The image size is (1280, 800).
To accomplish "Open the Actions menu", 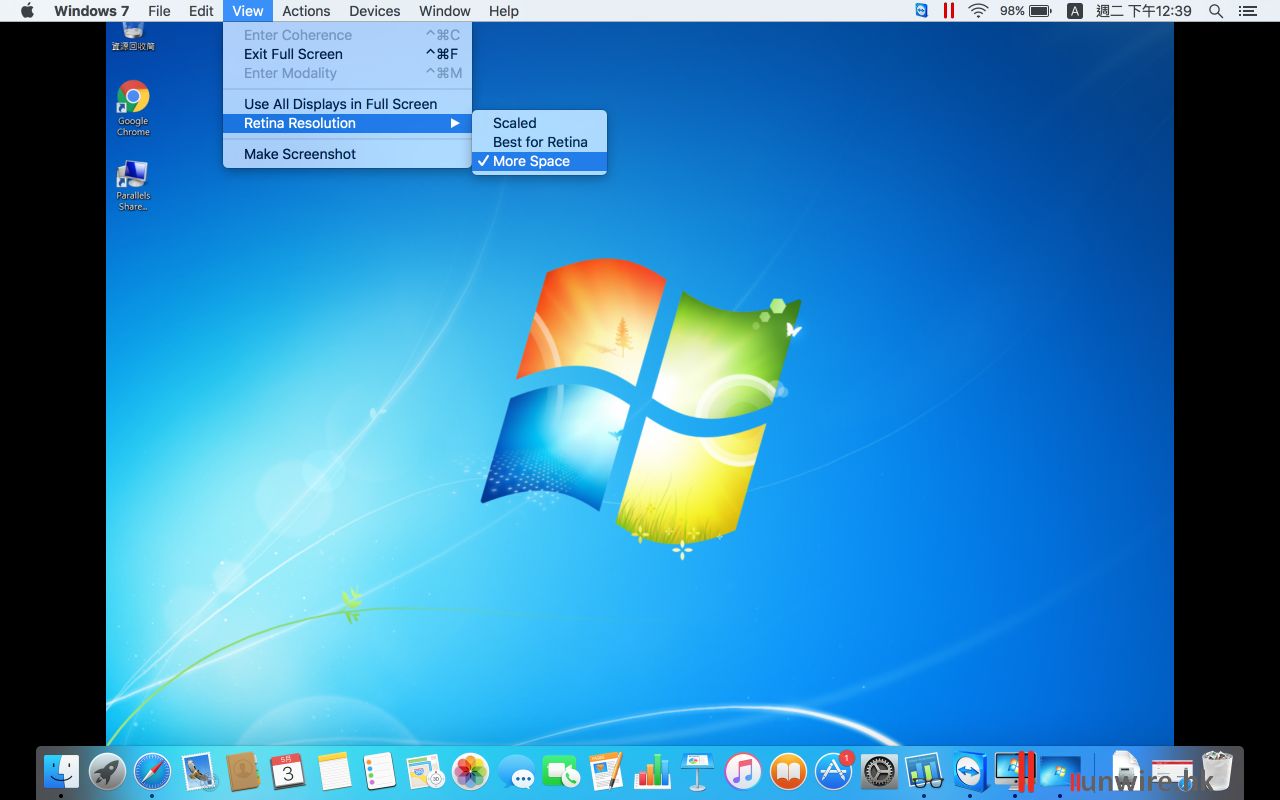I will pos(306,11).
